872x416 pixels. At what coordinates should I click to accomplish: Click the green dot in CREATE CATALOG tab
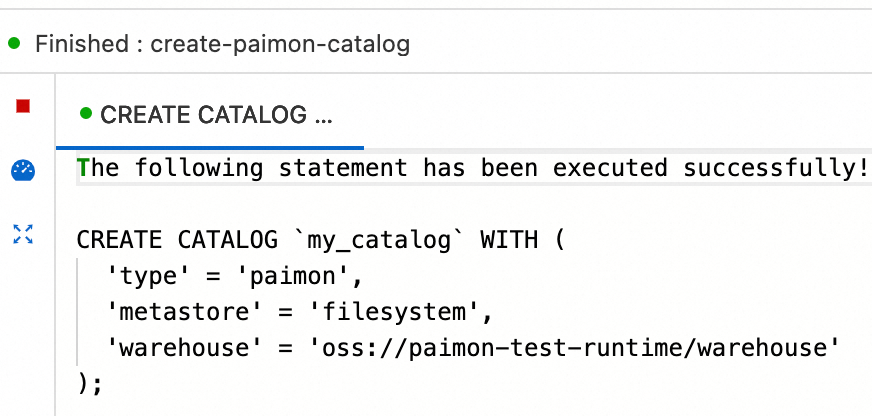click(86, 114)
